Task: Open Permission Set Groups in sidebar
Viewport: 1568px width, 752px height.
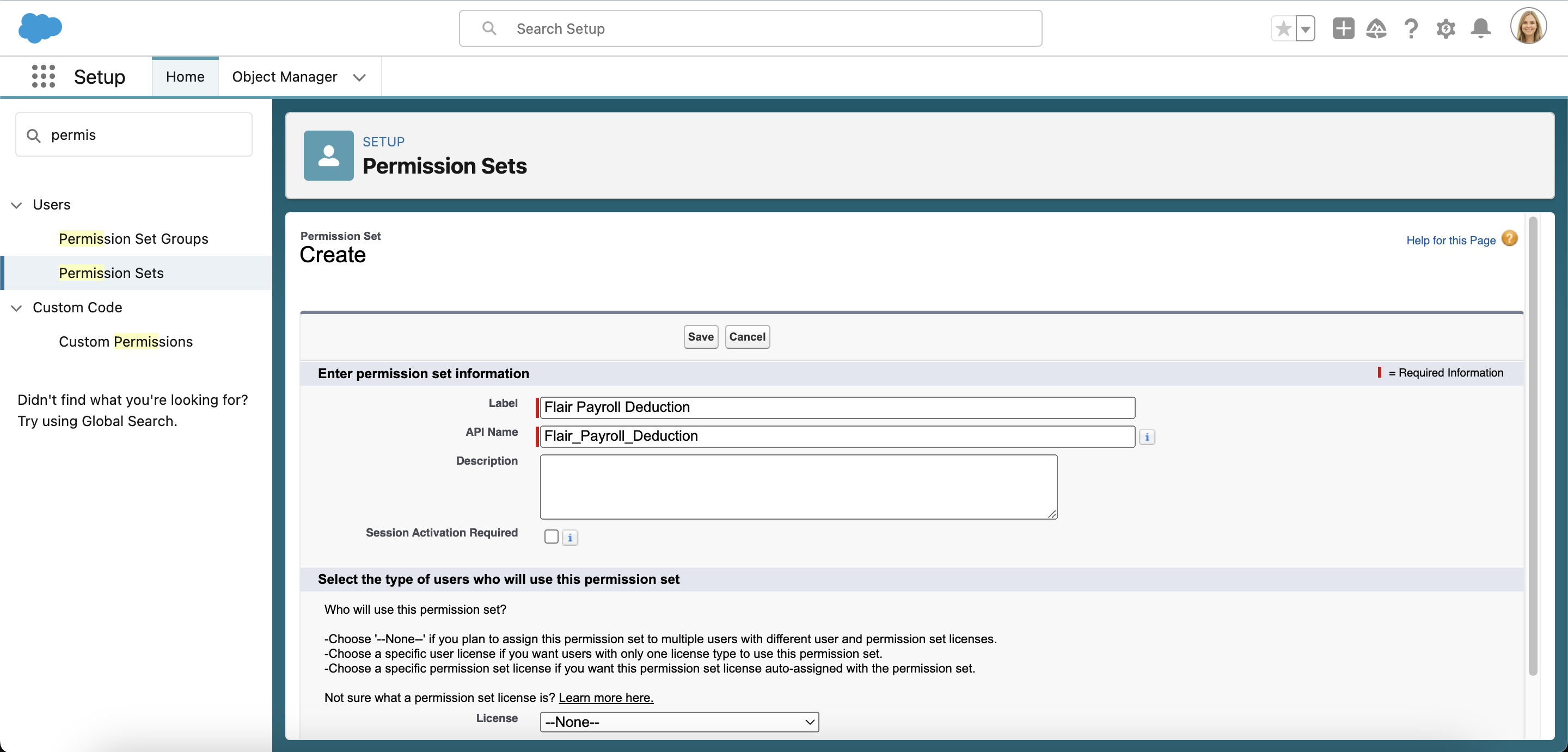Action: point(133,238)
